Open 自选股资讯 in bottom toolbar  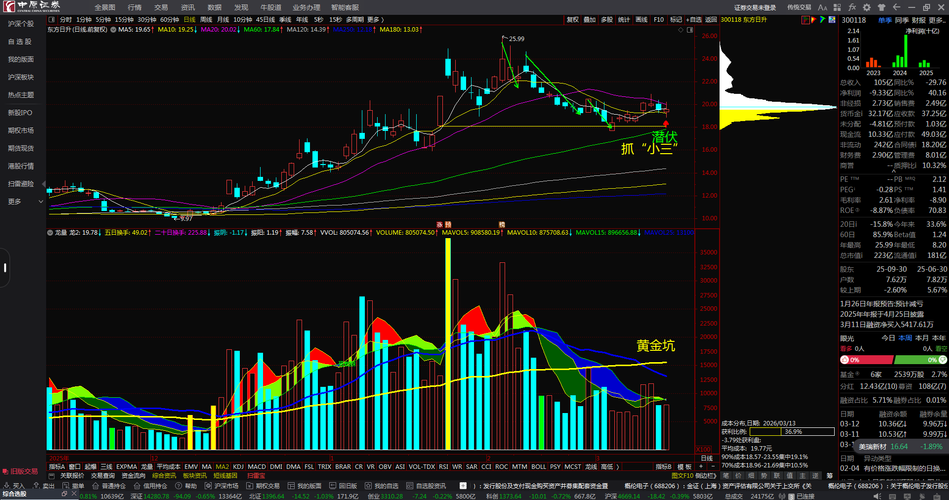pyautogui.click(x=425, y=485)
